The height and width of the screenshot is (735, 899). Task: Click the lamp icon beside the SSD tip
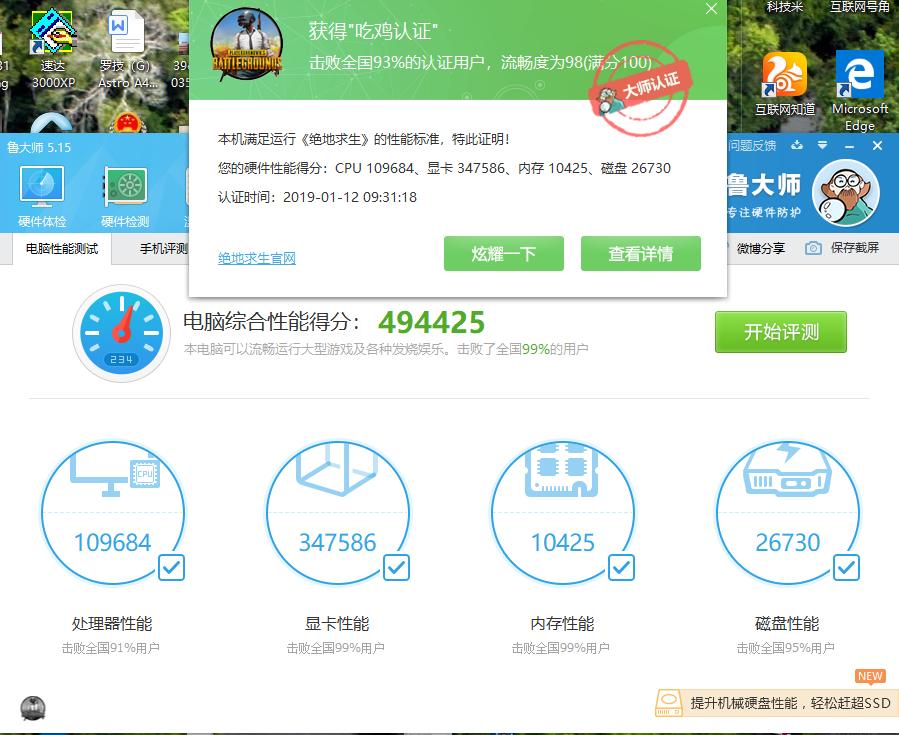[x=668, y=704]
